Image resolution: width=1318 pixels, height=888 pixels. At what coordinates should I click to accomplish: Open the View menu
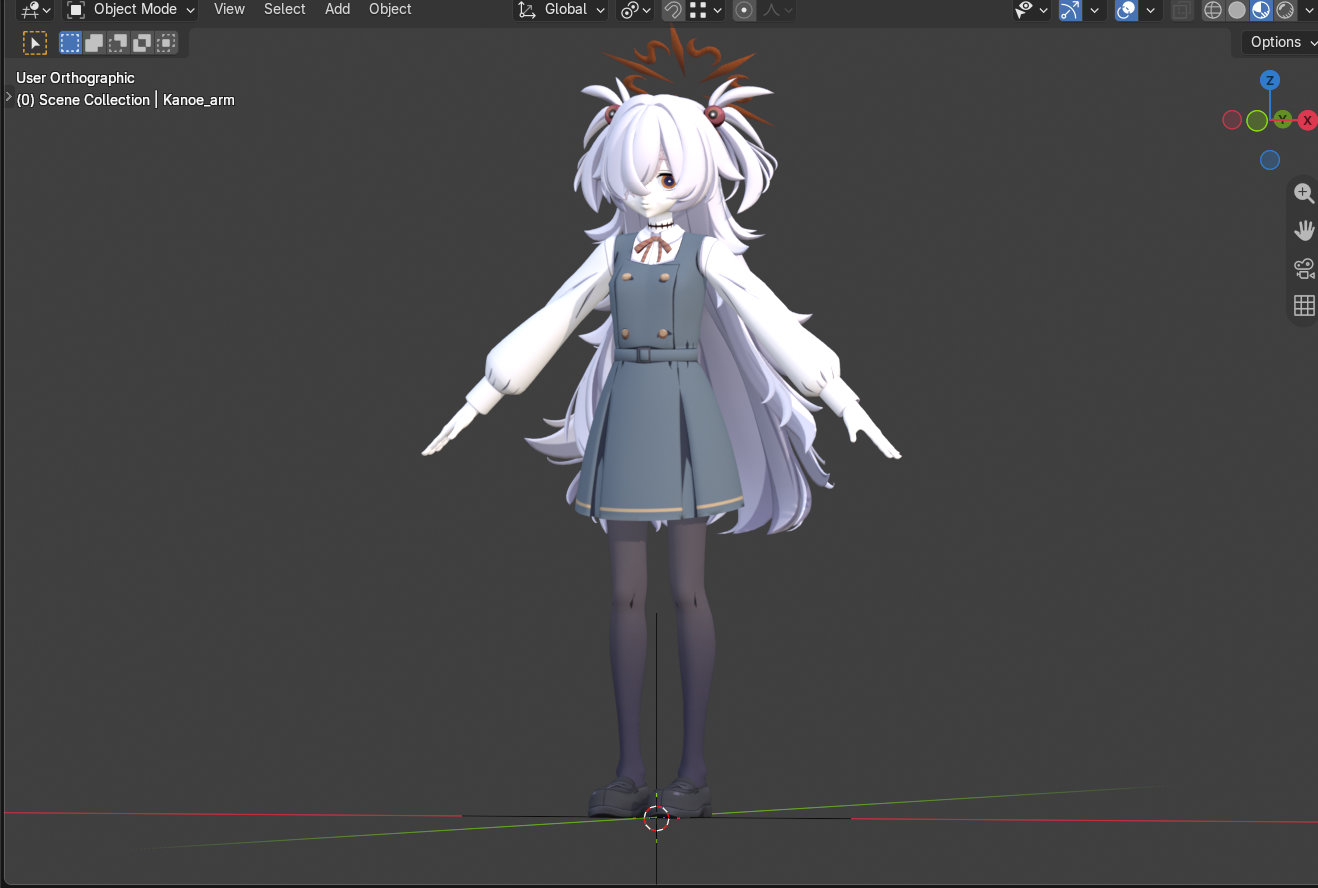(229, 9)
